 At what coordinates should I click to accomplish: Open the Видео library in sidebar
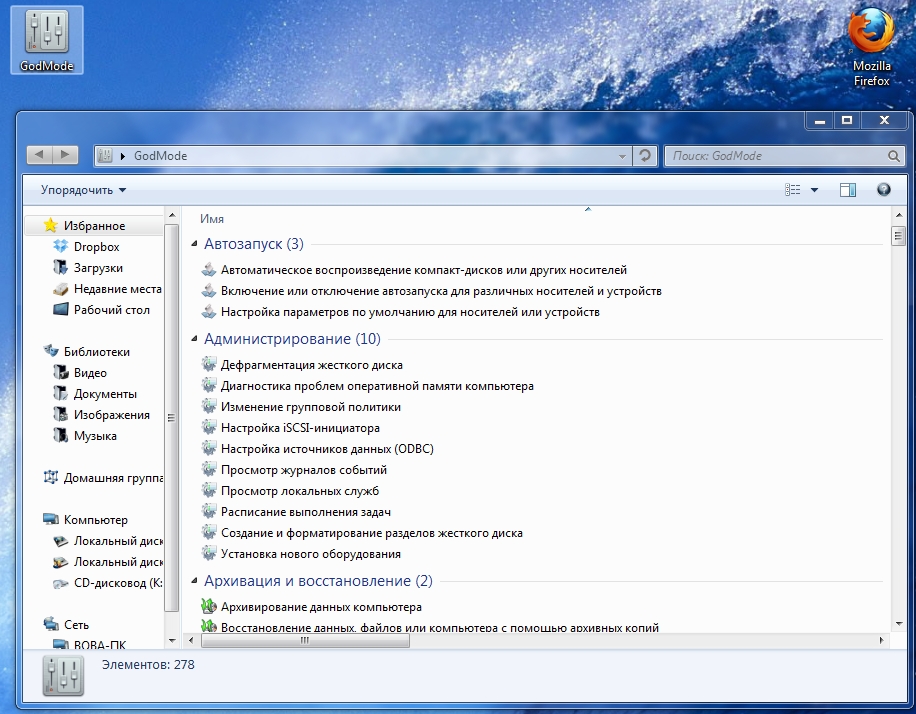point(90,373)
